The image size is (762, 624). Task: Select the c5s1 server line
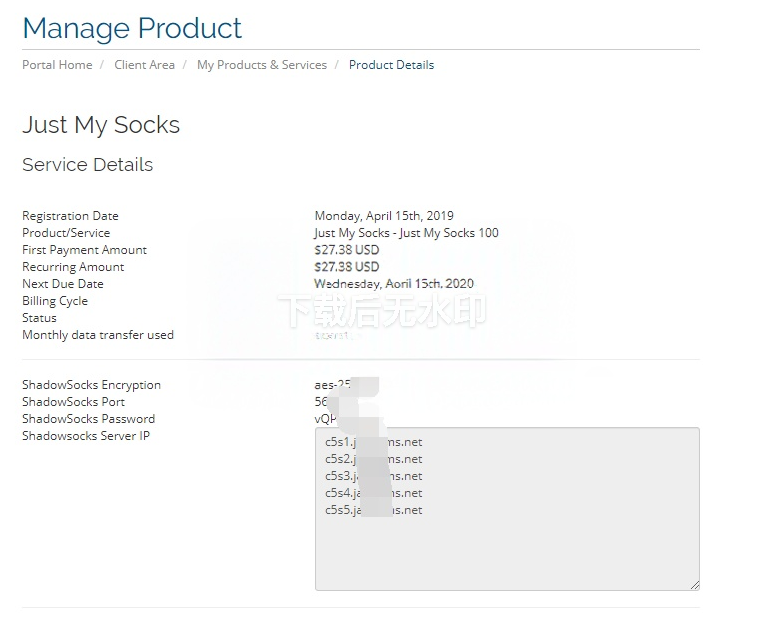[374, 442]
